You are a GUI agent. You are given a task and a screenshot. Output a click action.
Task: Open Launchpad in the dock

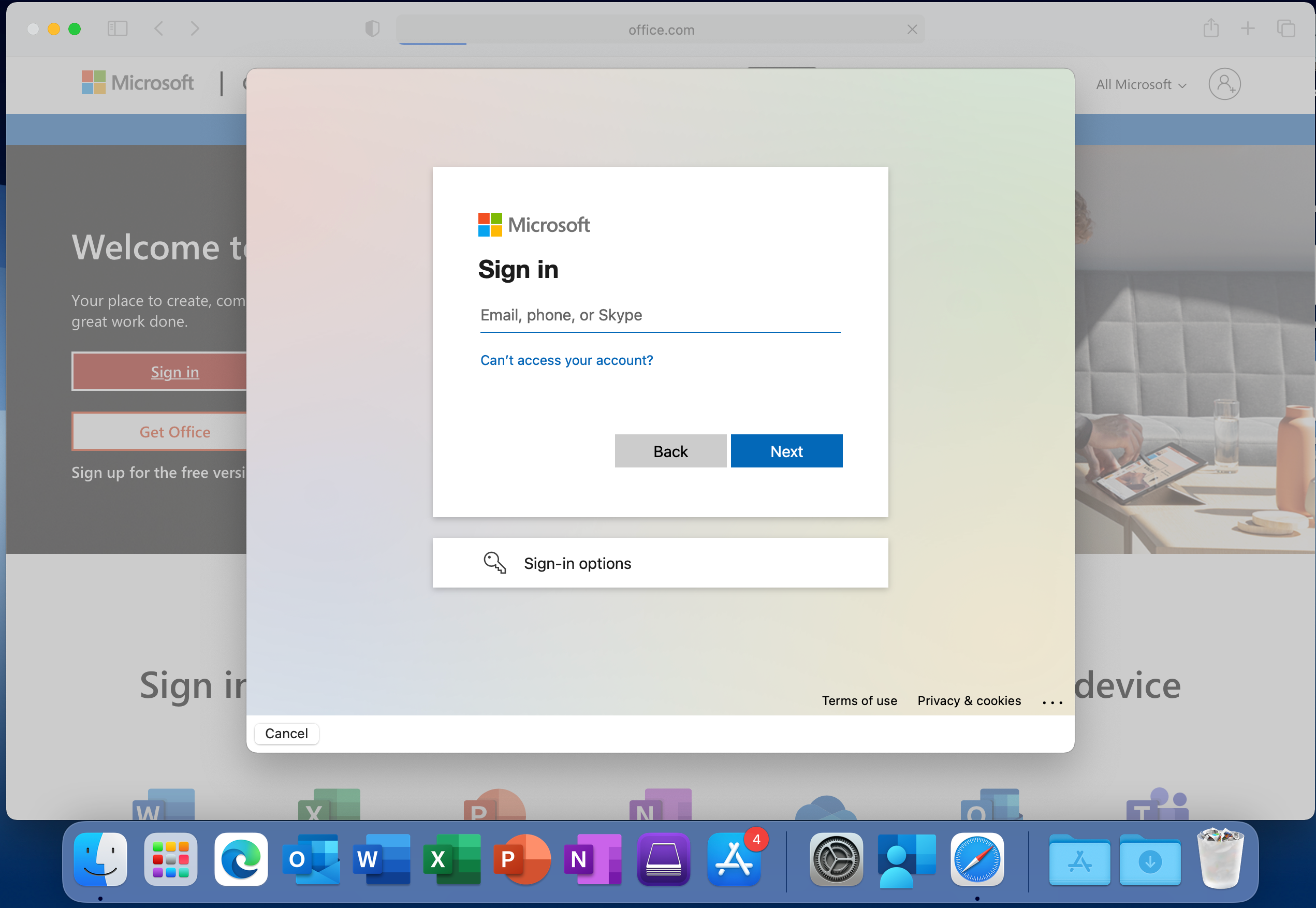tap(171, 859)
